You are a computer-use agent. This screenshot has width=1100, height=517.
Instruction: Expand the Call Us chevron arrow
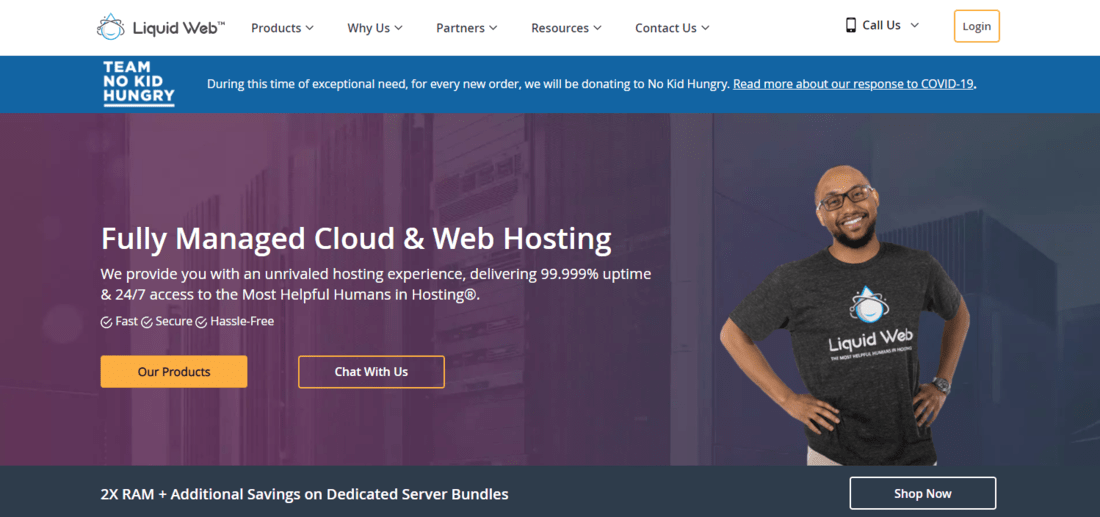(914, 25)
